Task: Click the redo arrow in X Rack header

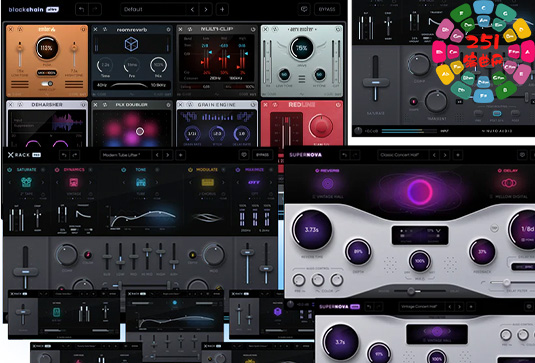Action: [x=74, y=155]
